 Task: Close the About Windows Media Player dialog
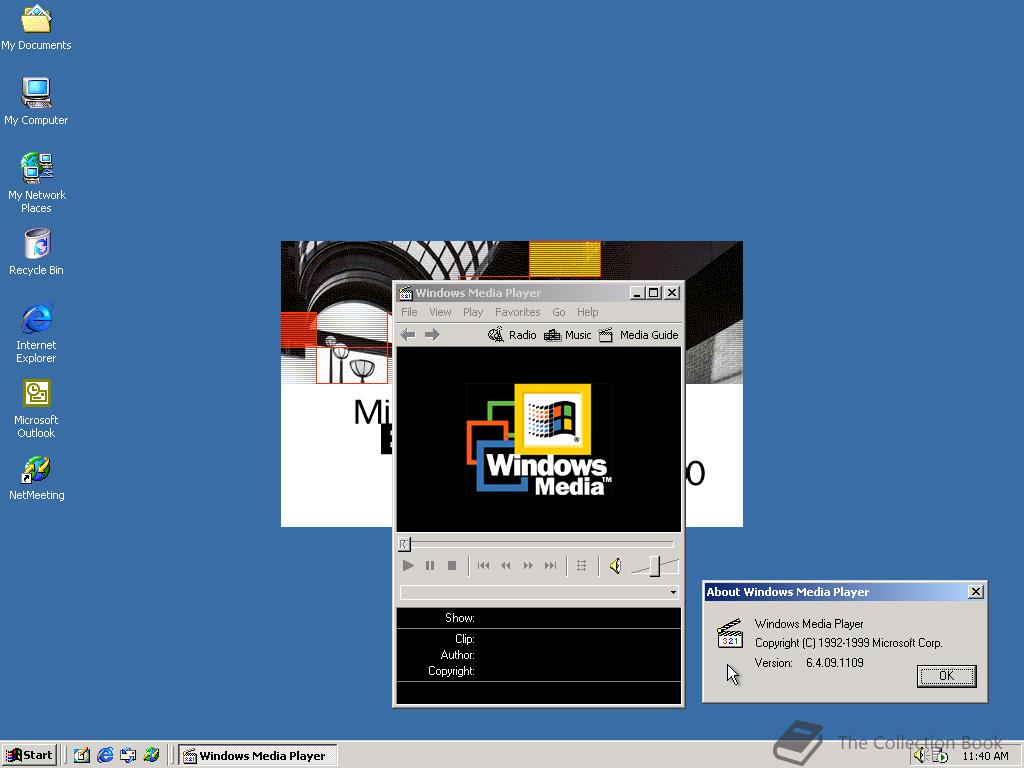point(976,592)
